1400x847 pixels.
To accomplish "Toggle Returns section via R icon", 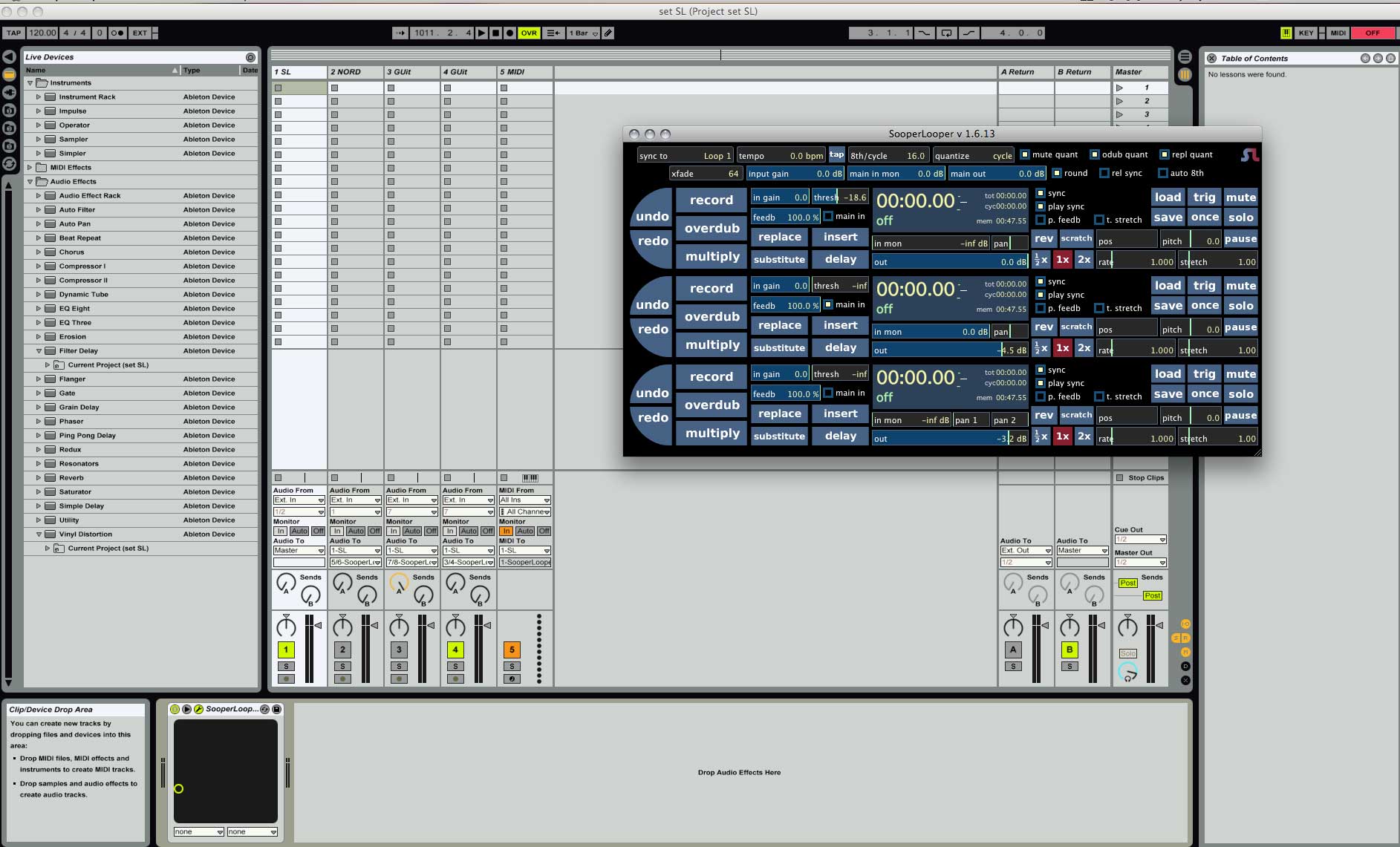I will pyautogui.click(x=1186, y=638).
